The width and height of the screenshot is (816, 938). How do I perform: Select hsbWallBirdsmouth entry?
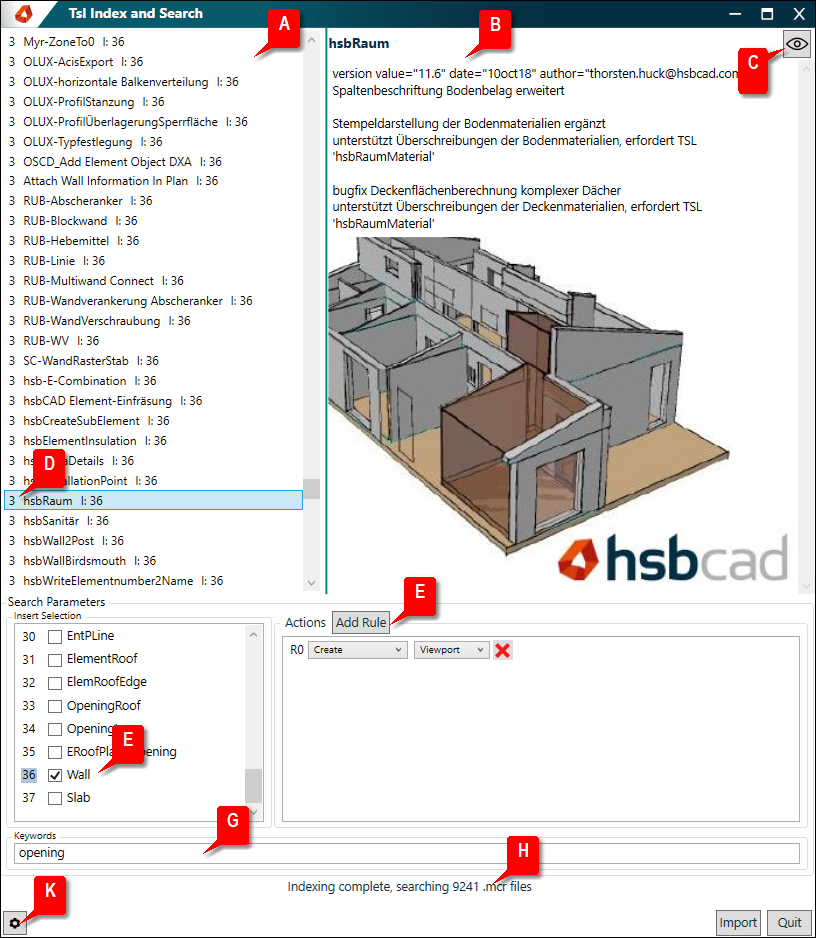coord(153,561)
